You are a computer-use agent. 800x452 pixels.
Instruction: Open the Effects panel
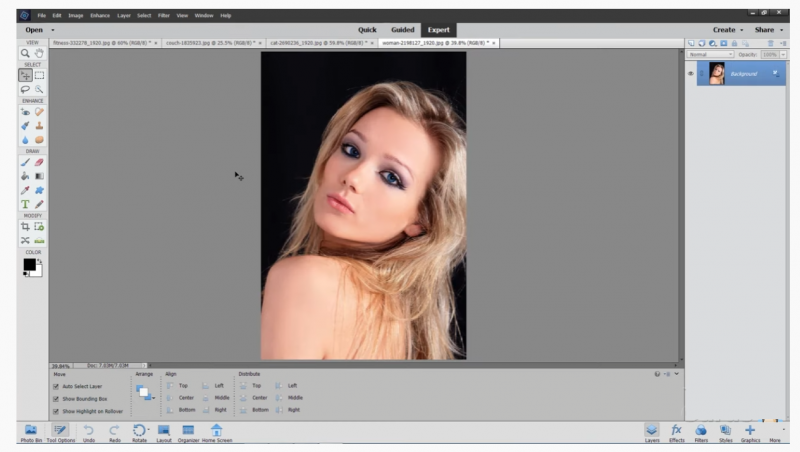[x=676, y=431]
